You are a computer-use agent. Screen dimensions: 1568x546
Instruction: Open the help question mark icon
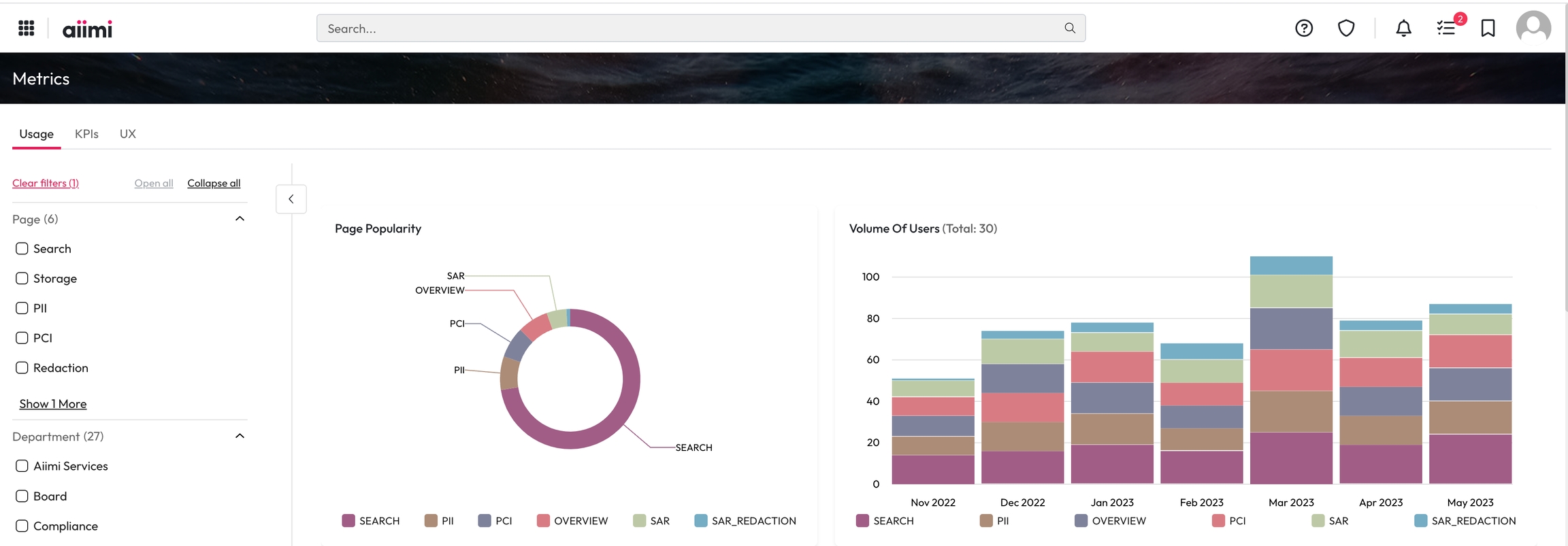point(1303,29)
